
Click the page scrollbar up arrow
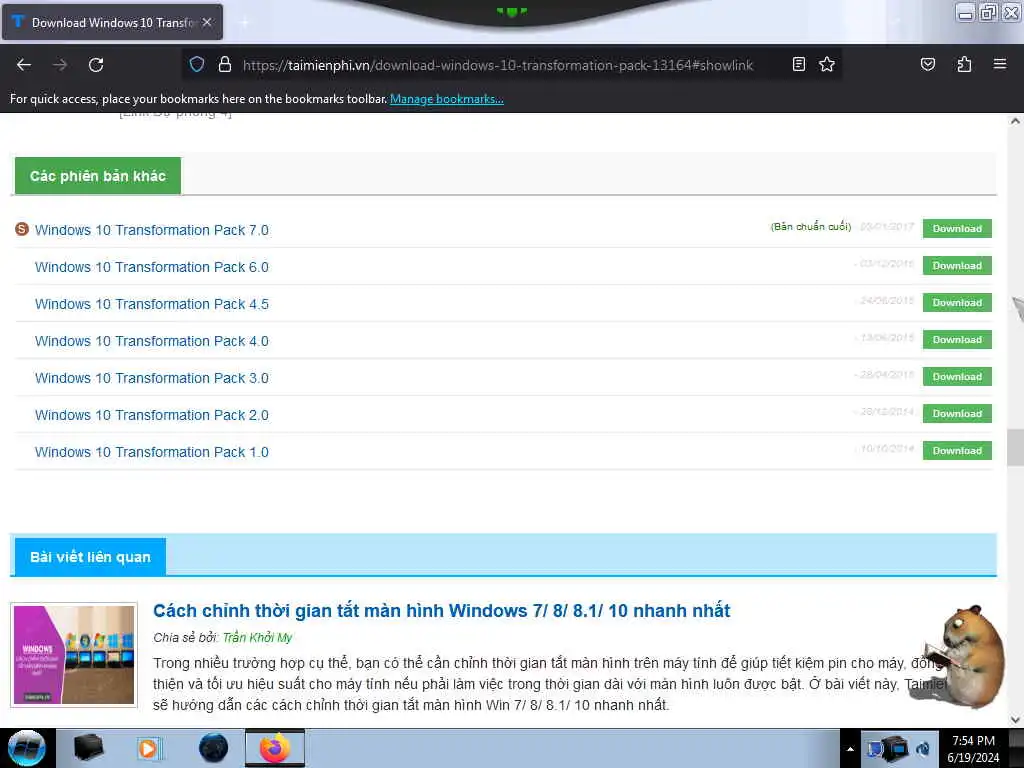pos(1015,121)
